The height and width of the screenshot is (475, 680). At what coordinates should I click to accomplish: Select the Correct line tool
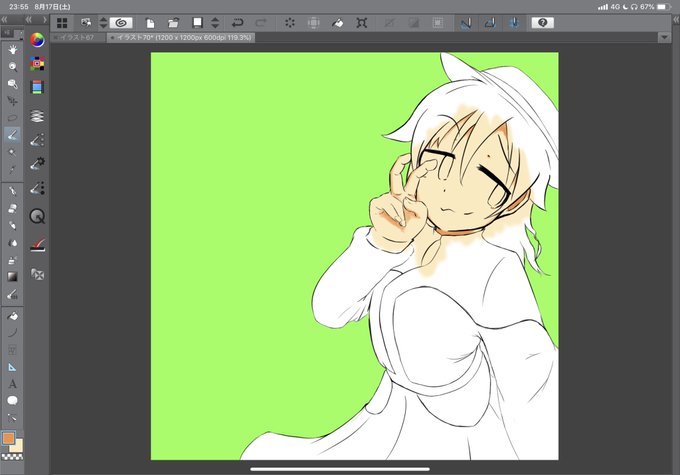[13, 418]
